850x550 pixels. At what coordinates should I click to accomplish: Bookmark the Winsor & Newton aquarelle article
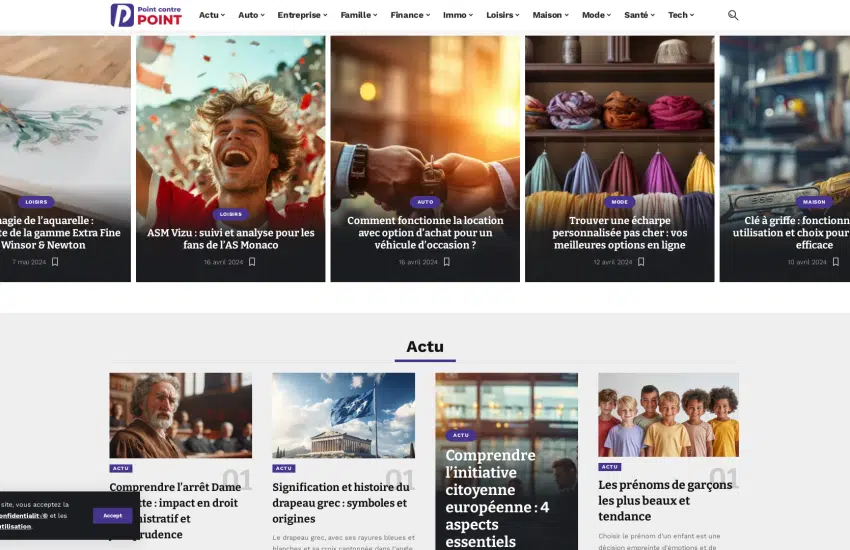click(x=55, y=262)
